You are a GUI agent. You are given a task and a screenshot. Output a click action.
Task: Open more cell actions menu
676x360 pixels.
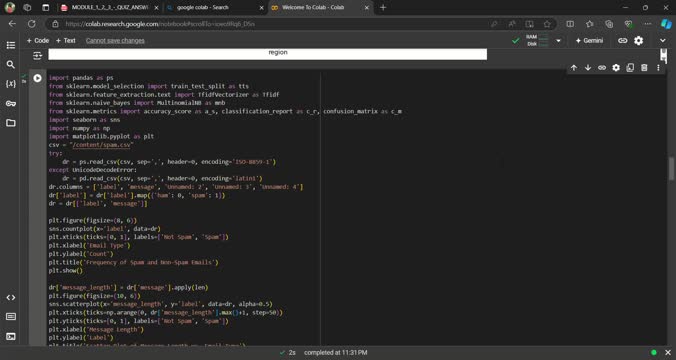pos(658,68)
